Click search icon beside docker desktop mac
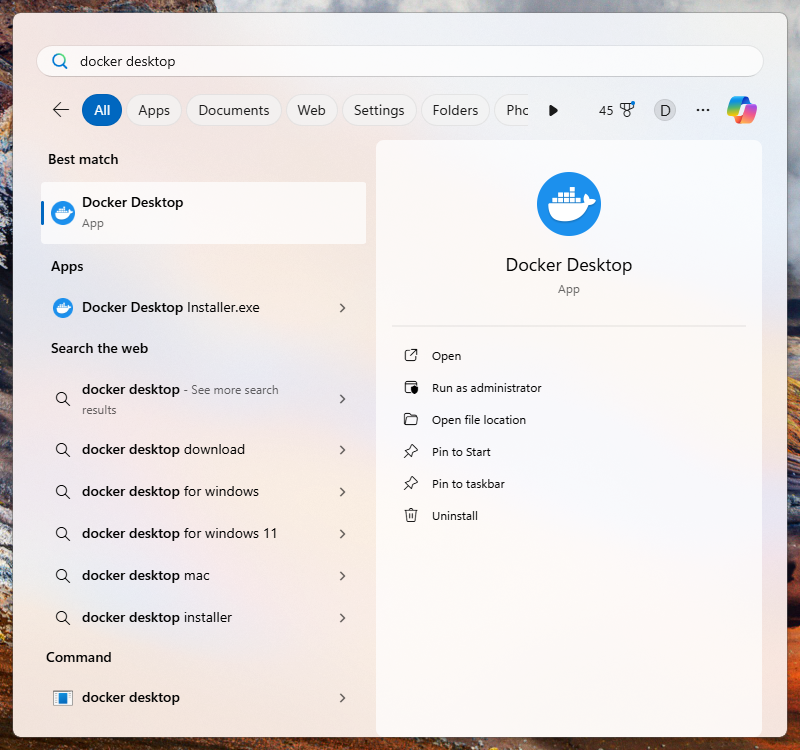This screenshot has width=800, height=750. click(63, 576)
